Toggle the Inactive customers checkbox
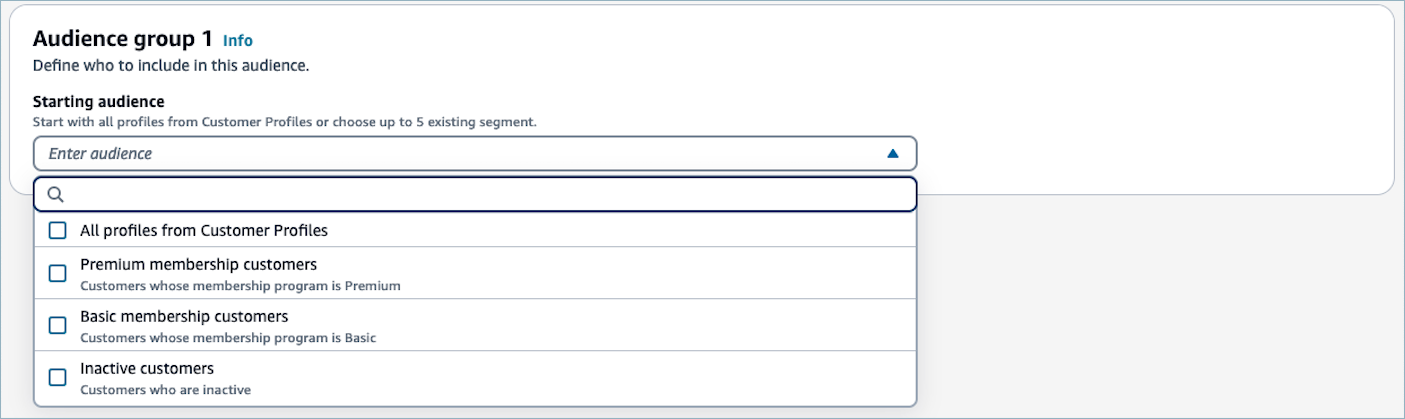1405x419 pixels. point(58,377)
